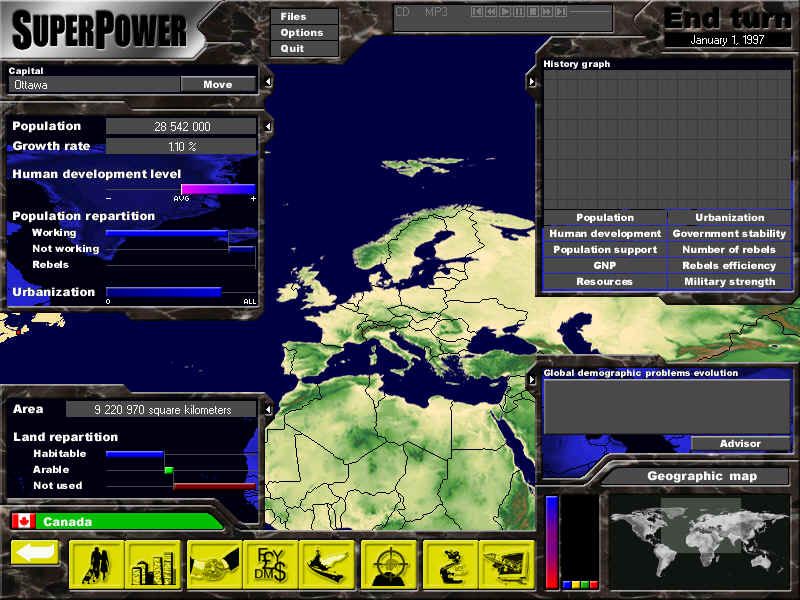Select Government stability graph option
The height and width of the screenshot is (600, 800).
point(729,234)
